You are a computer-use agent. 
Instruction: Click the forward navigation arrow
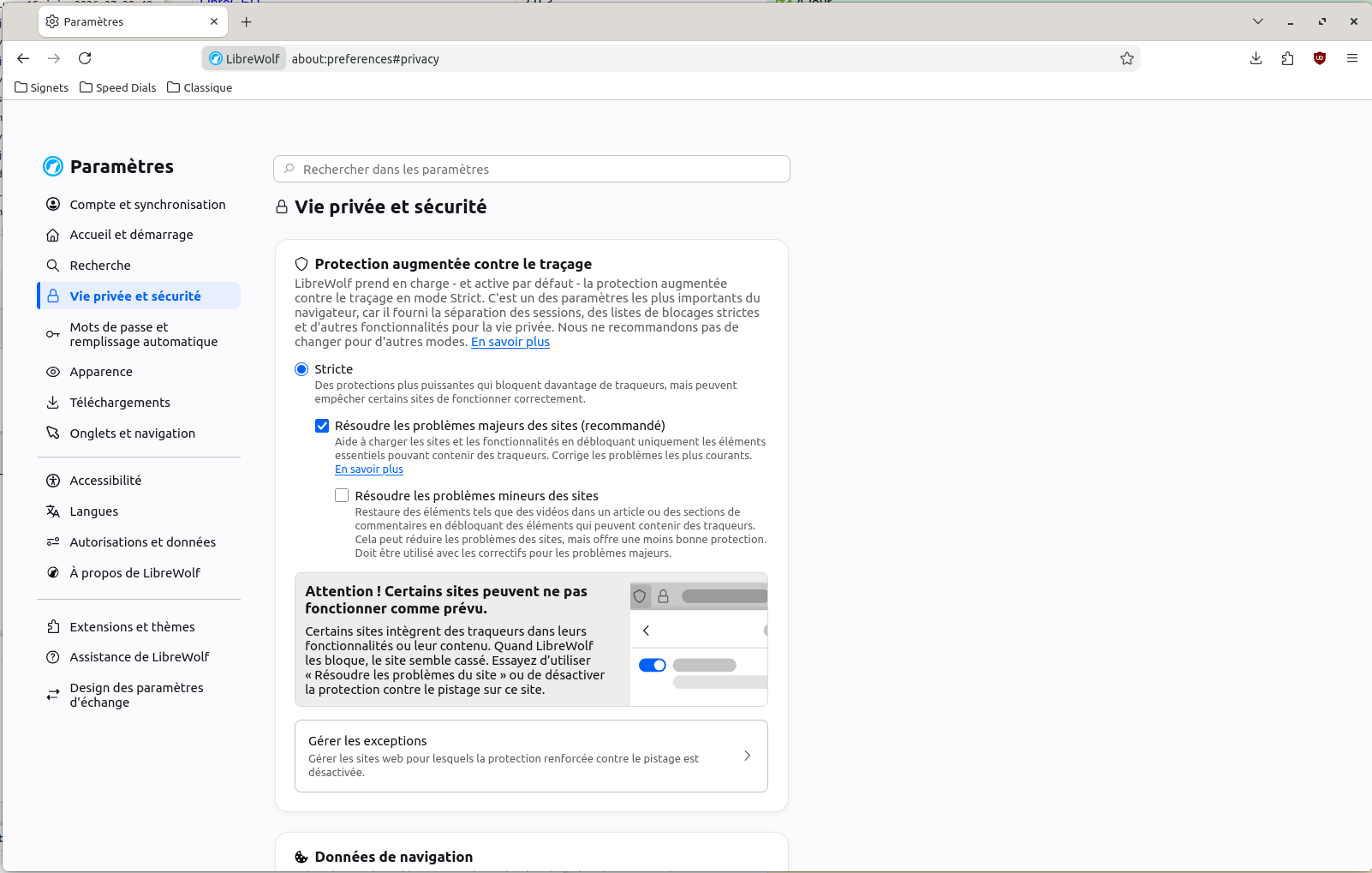click(54, 58)
